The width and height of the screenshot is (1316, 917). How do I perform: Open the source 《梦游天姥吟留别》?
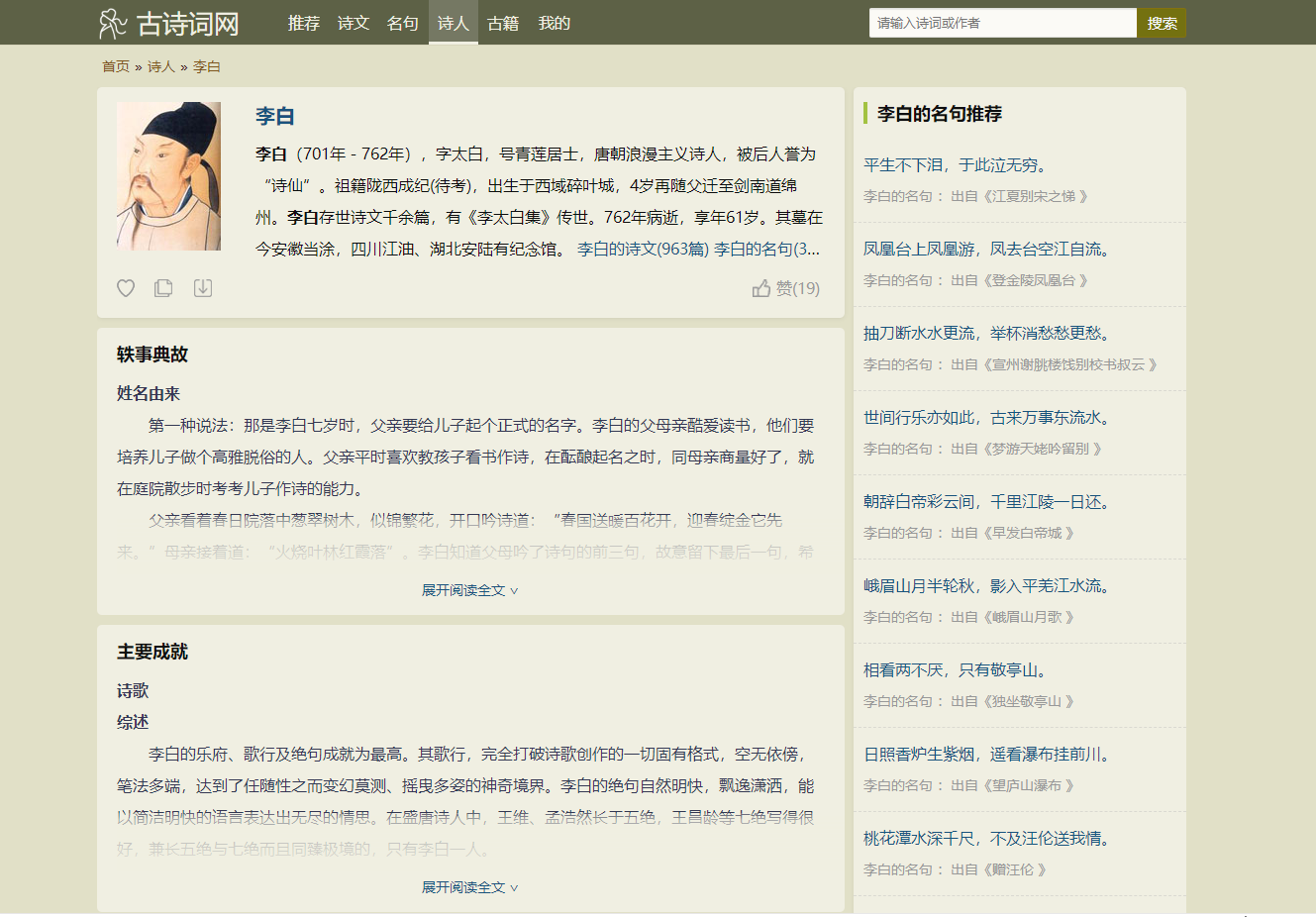1041,449
